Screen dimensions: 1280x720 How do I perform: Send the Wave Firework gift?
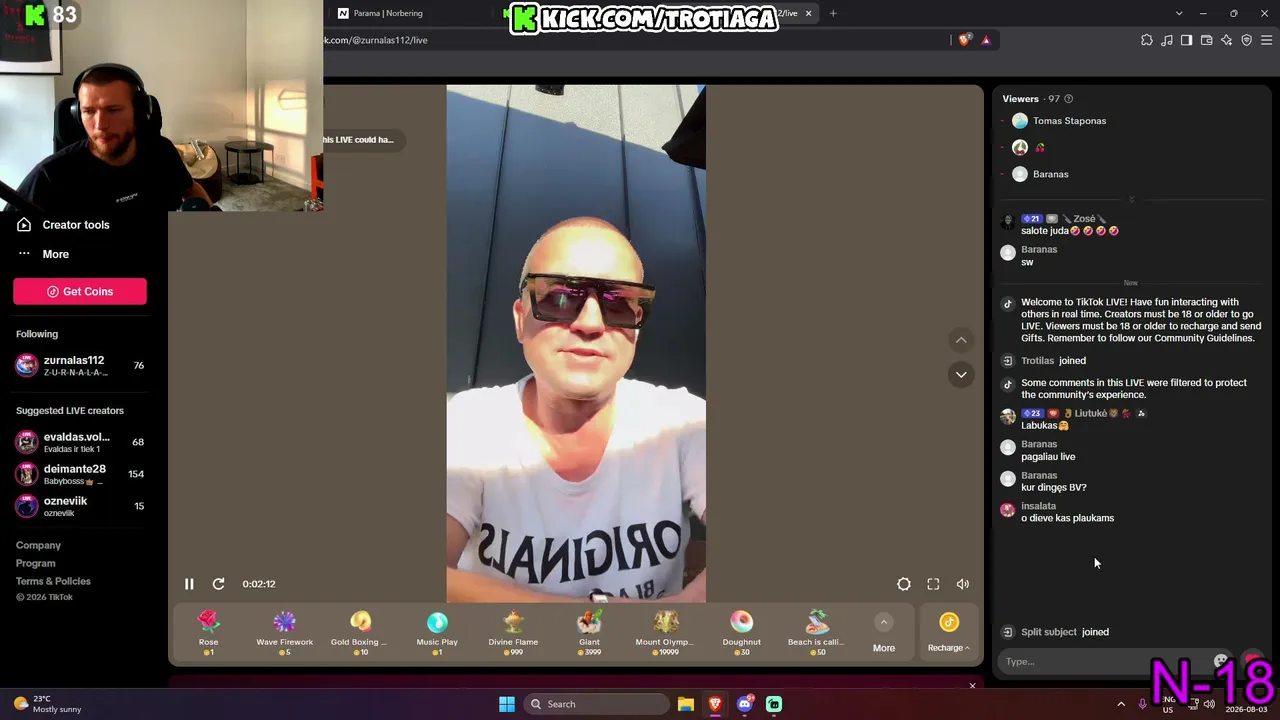(285, 633)
